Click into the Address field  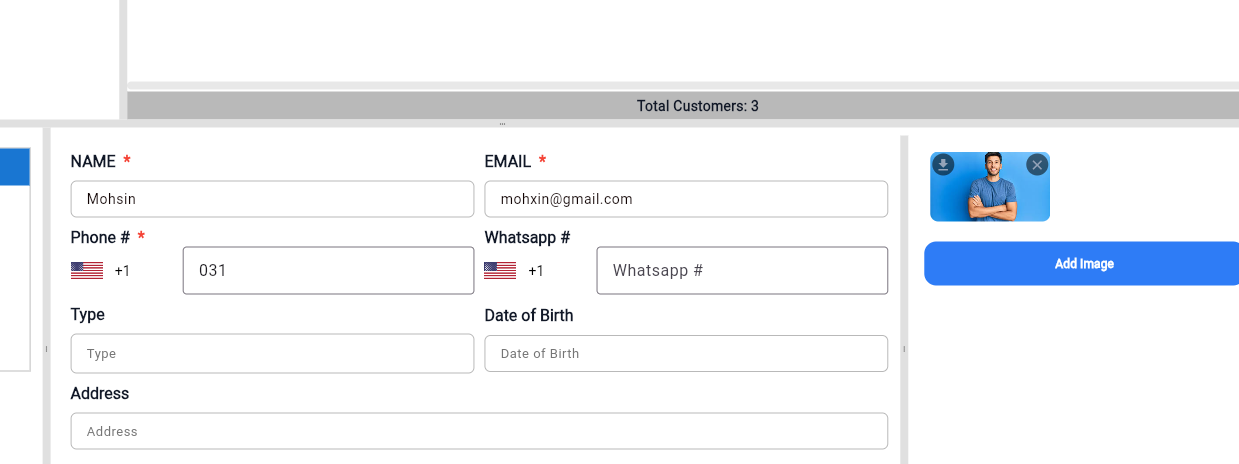tap(479, 431)
